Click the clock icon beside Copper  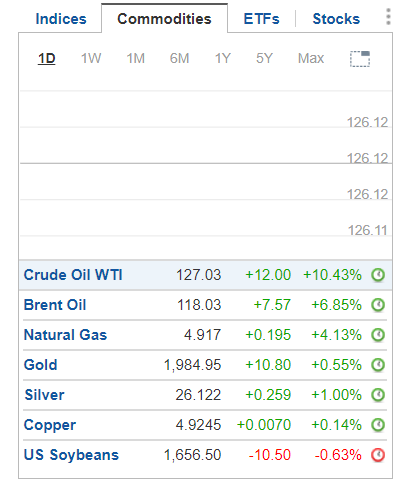(x=378, y=425)
